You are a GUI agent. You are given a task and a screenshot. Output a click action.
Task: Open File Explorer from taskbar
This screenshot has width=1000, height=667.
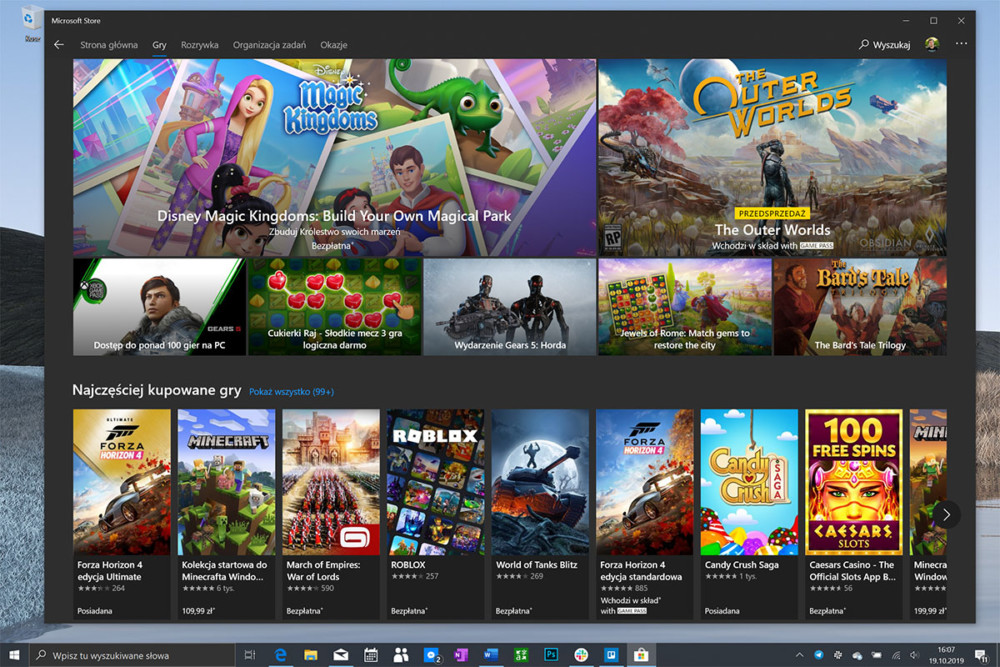[x=311, y=655]
